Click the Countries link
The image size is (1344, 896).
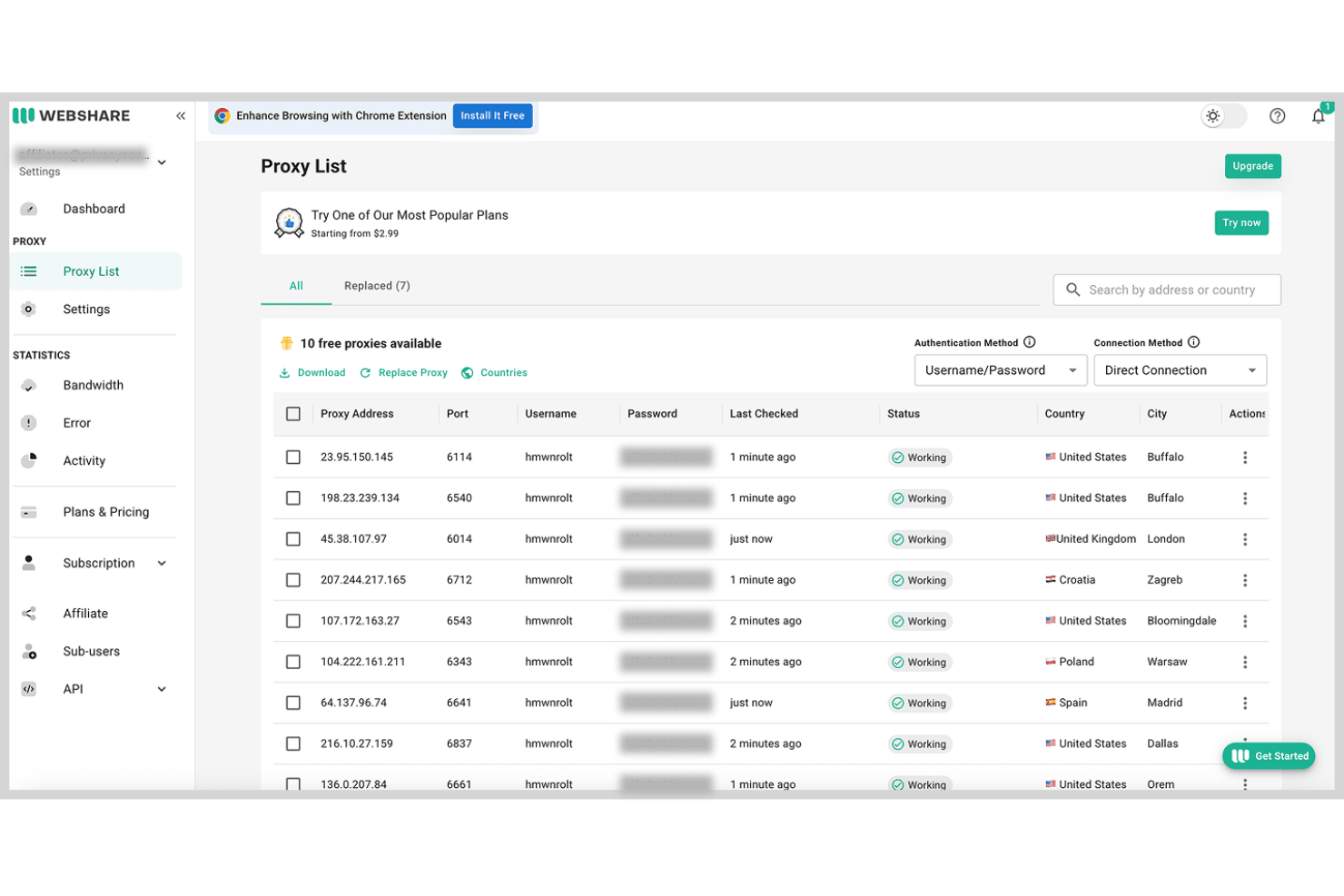494,373
